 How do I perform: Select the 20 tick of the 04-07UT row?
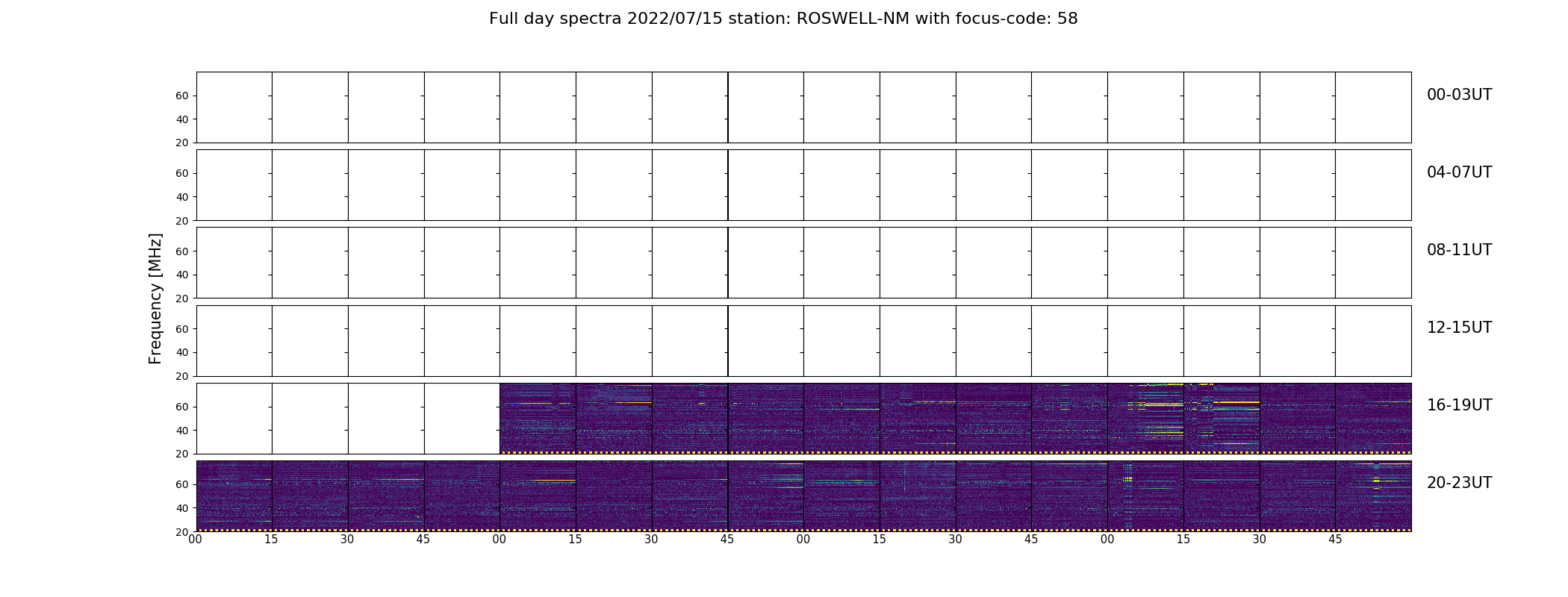click(x=182, y=221)
